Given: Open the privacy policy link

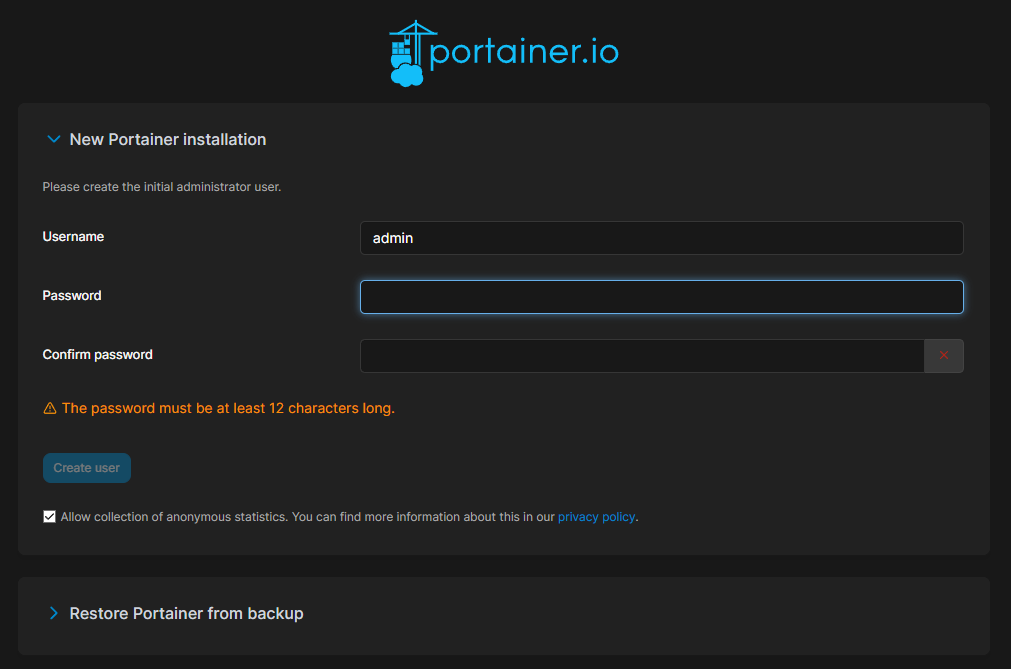Looking at the screenshot, I should pos(596,516).
